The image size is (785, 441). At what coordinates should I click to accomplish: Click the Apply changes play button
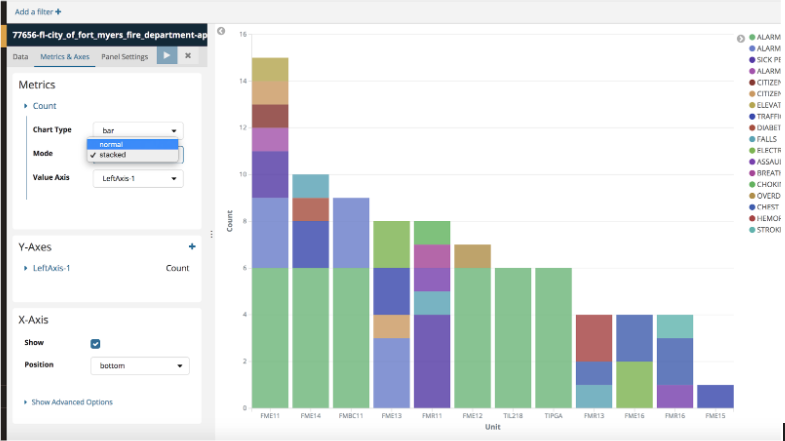167,56
